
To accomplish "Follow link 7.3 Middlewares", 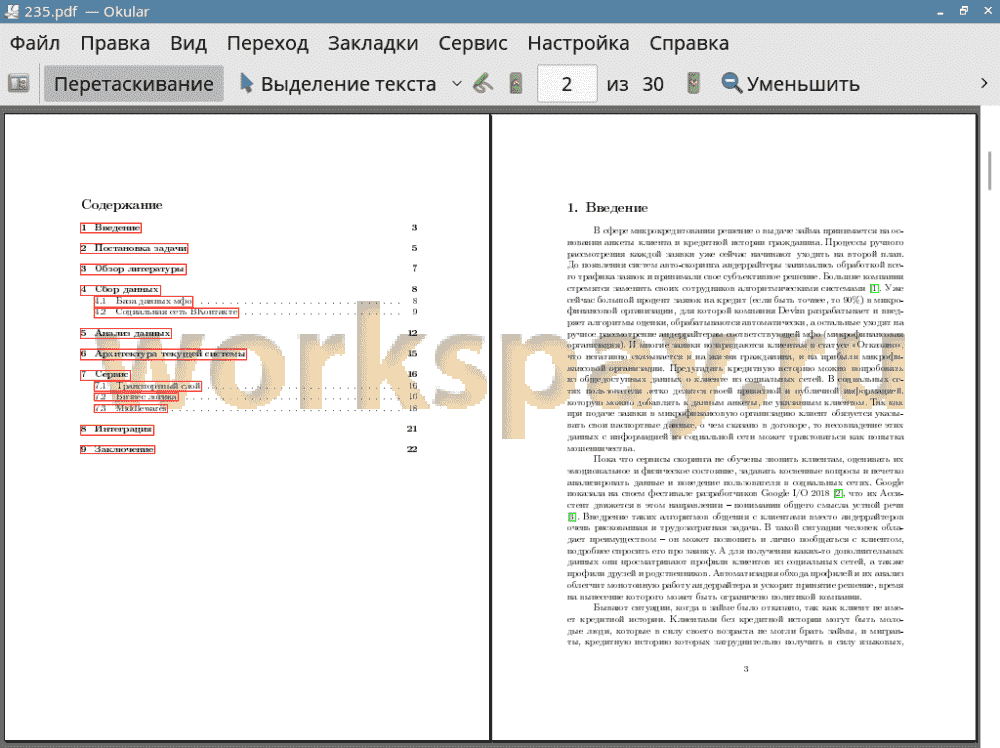I will (131, 408).
